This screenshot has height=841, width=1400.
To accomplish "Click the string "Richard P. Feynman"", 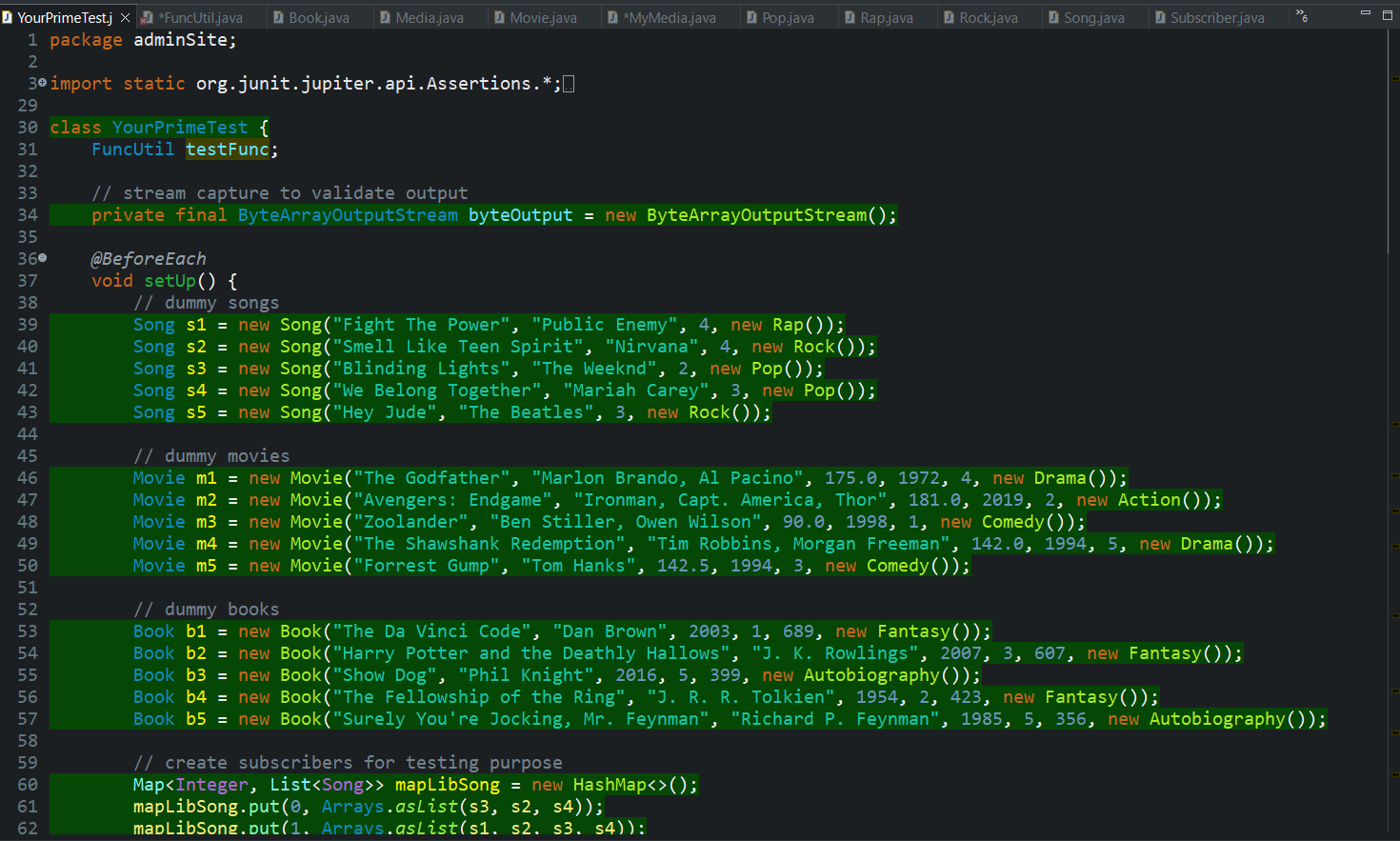I will click(x=835, y=719).
